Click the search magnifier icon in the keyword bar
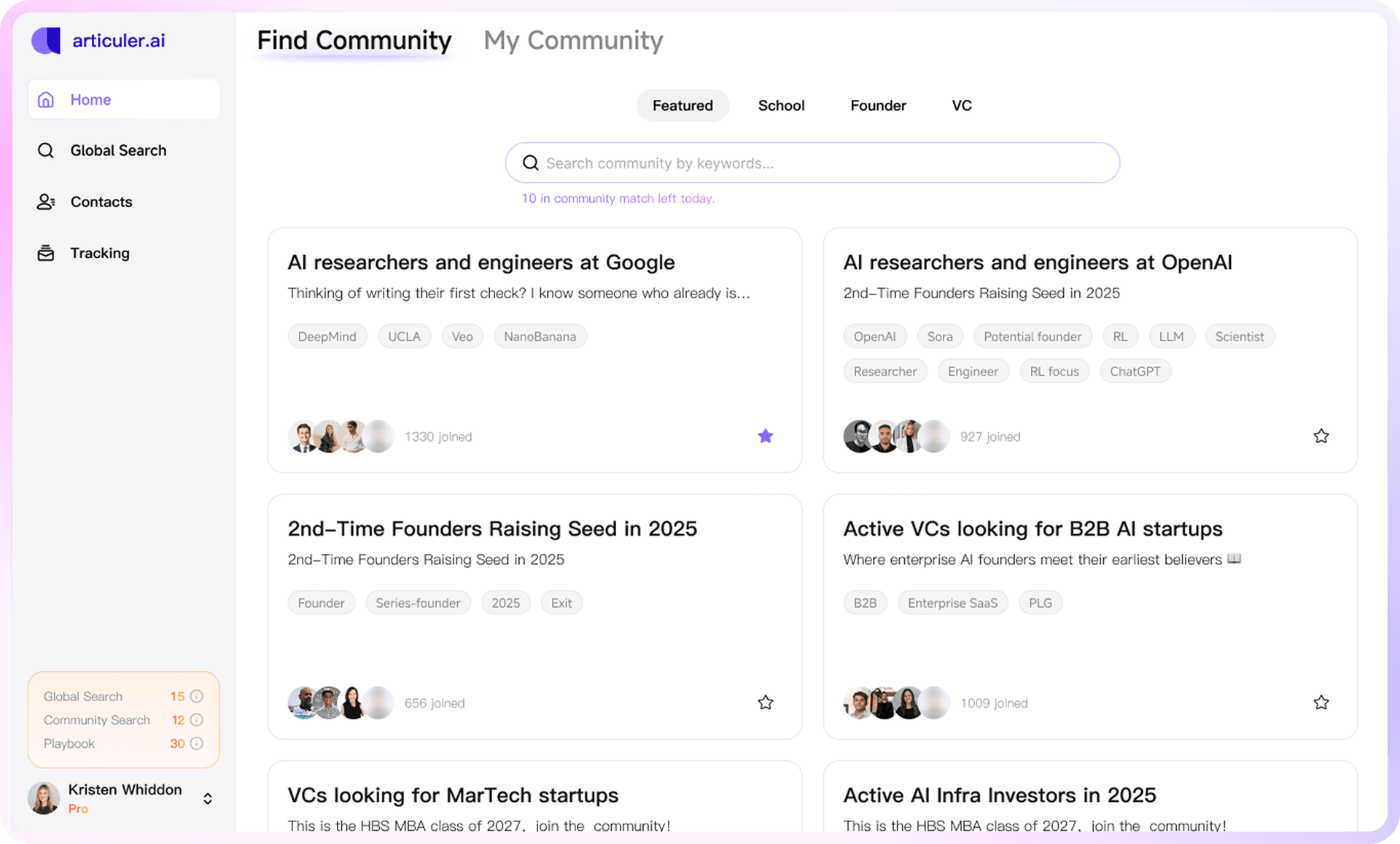This screenshot has width=1400, height=844. 530,162
